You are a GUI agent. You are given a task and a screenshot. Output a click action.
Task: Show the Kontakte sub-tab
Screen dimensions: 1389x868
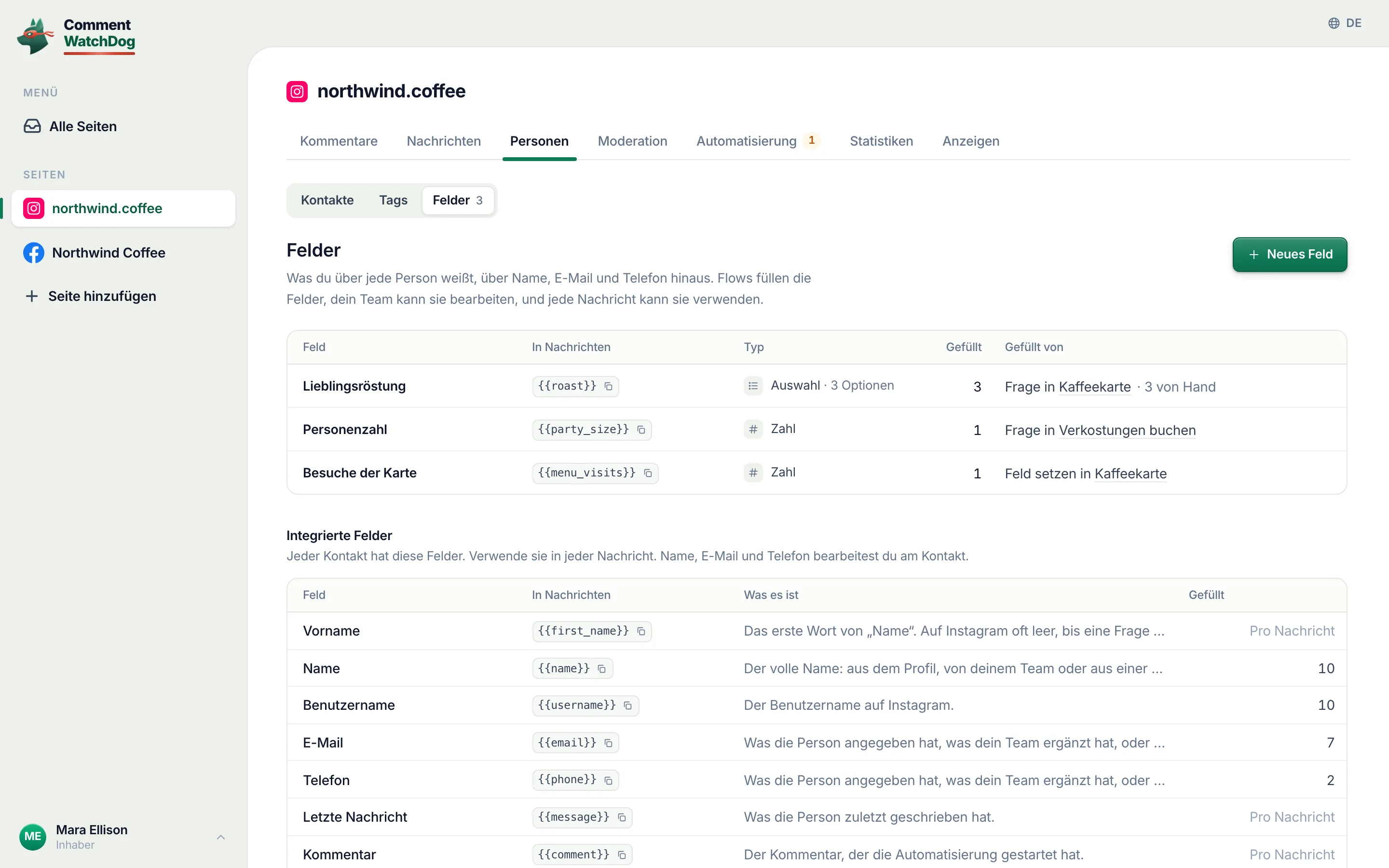(x=327, y=200)
